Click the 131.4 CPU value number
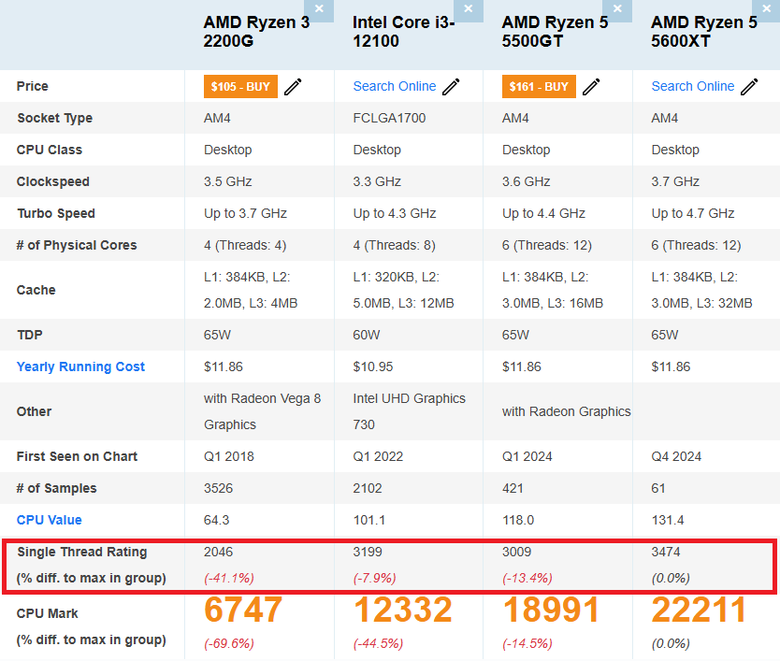The height and width of the screenshot is (661, 780). [668, 520]
